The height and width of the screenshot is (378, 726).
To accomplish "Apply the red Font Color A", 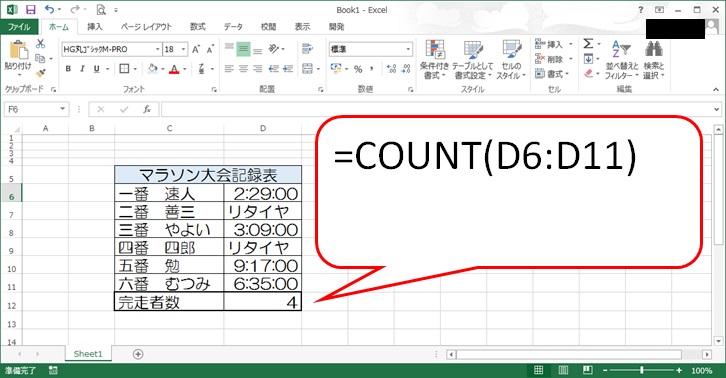I will tap(174, 69).
